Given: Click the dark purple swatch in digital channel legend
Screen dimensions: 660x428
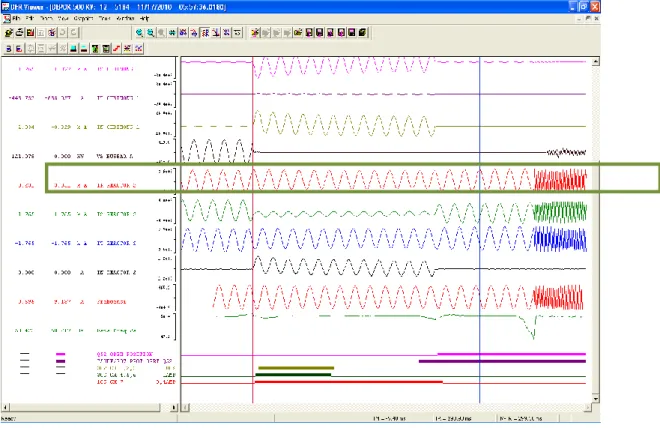Looking at the screenshot, I should click(x=61, y=361).
